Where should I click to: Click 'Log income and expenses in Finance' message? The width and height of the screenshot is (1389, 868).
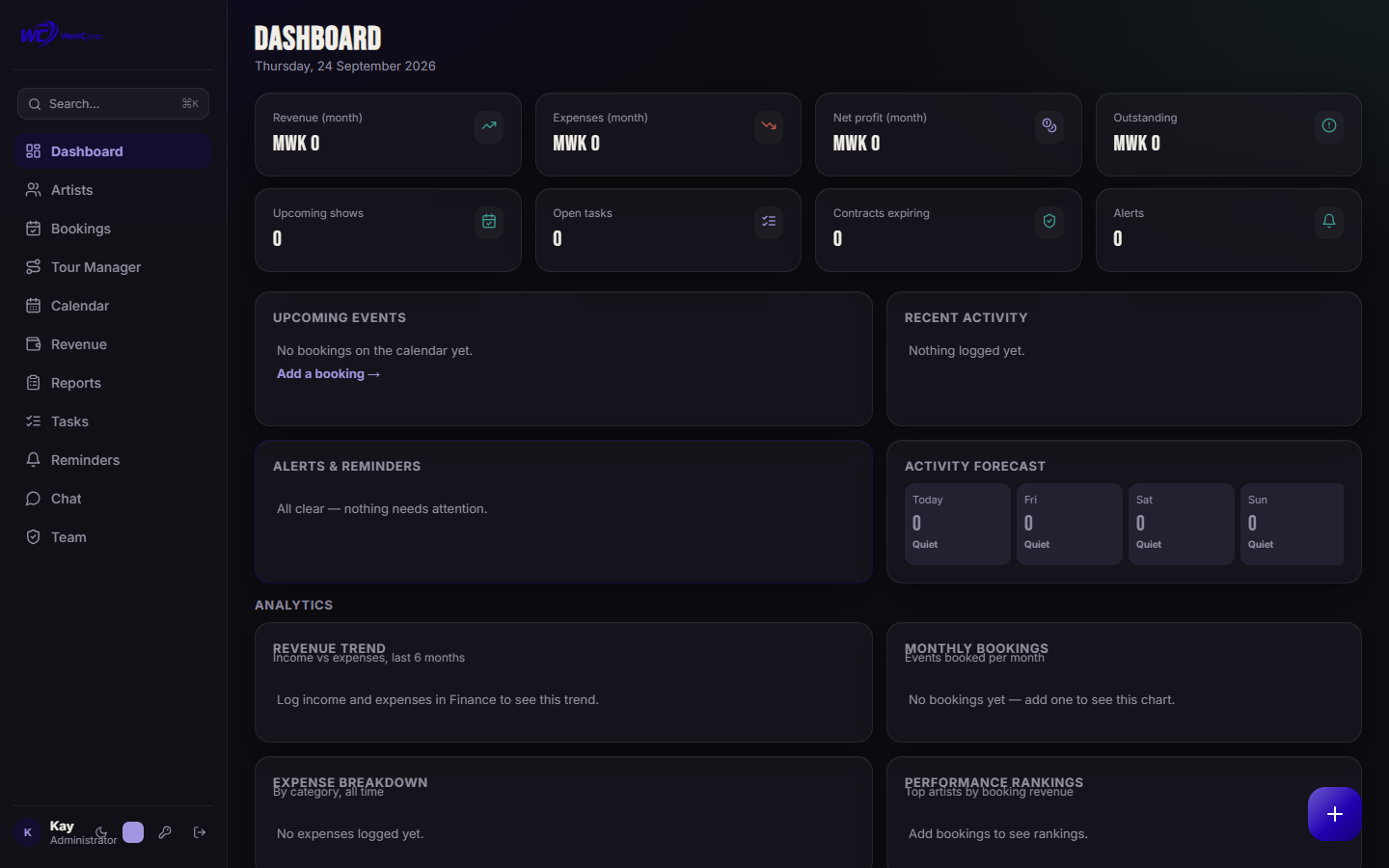[438, 700]
